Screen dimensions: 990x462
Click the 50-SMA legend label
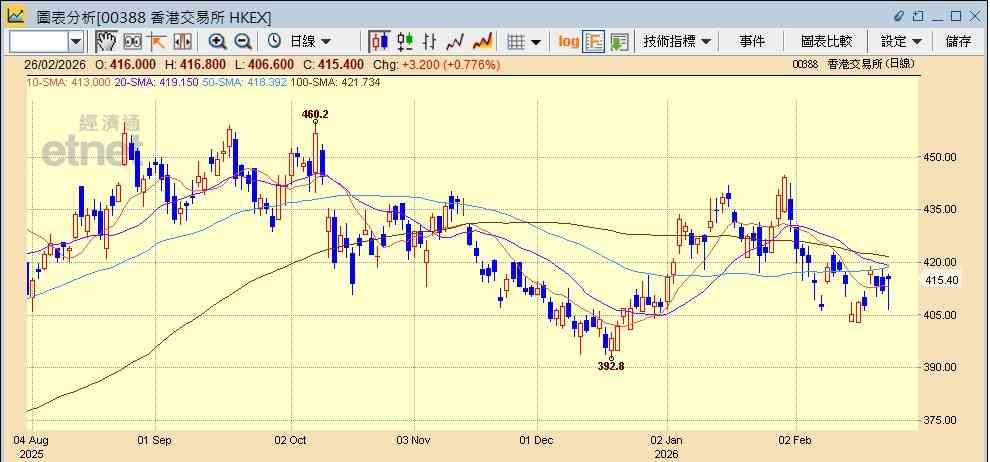[x=244, y=82]
